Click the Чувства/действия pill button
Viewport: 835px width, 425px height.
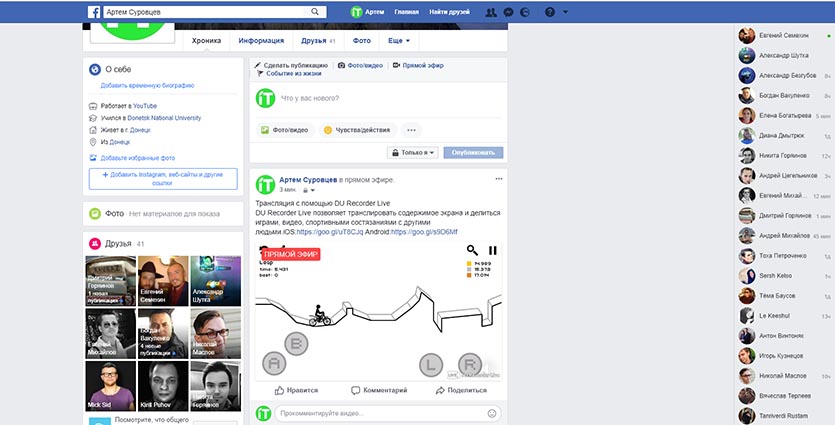[x=357, y=130]
